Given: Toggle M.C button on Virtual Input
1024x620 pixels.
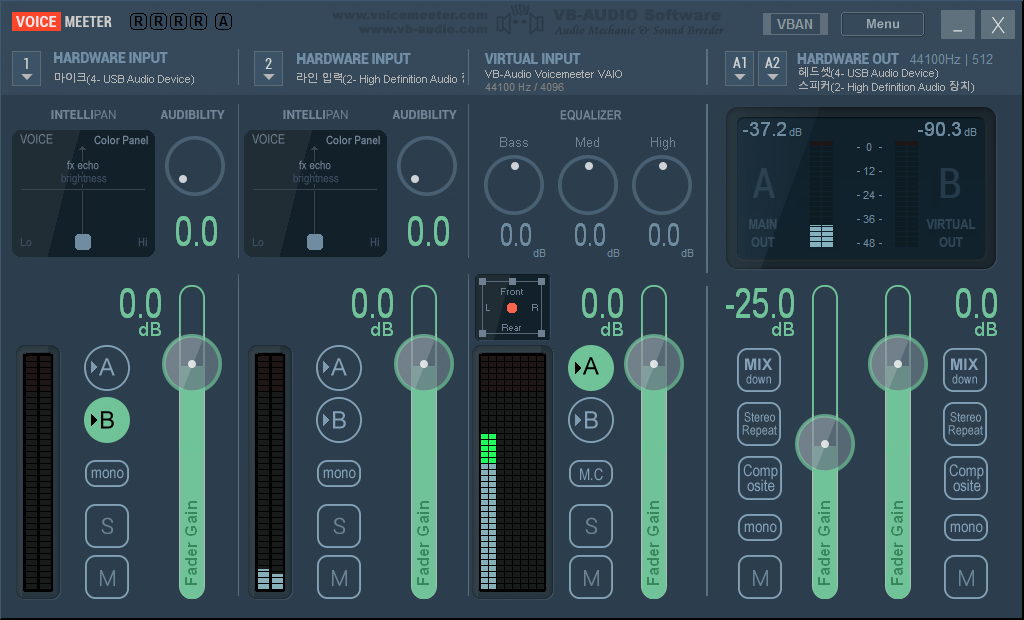Looking at the screenshot, I should [x=590, y=474].
